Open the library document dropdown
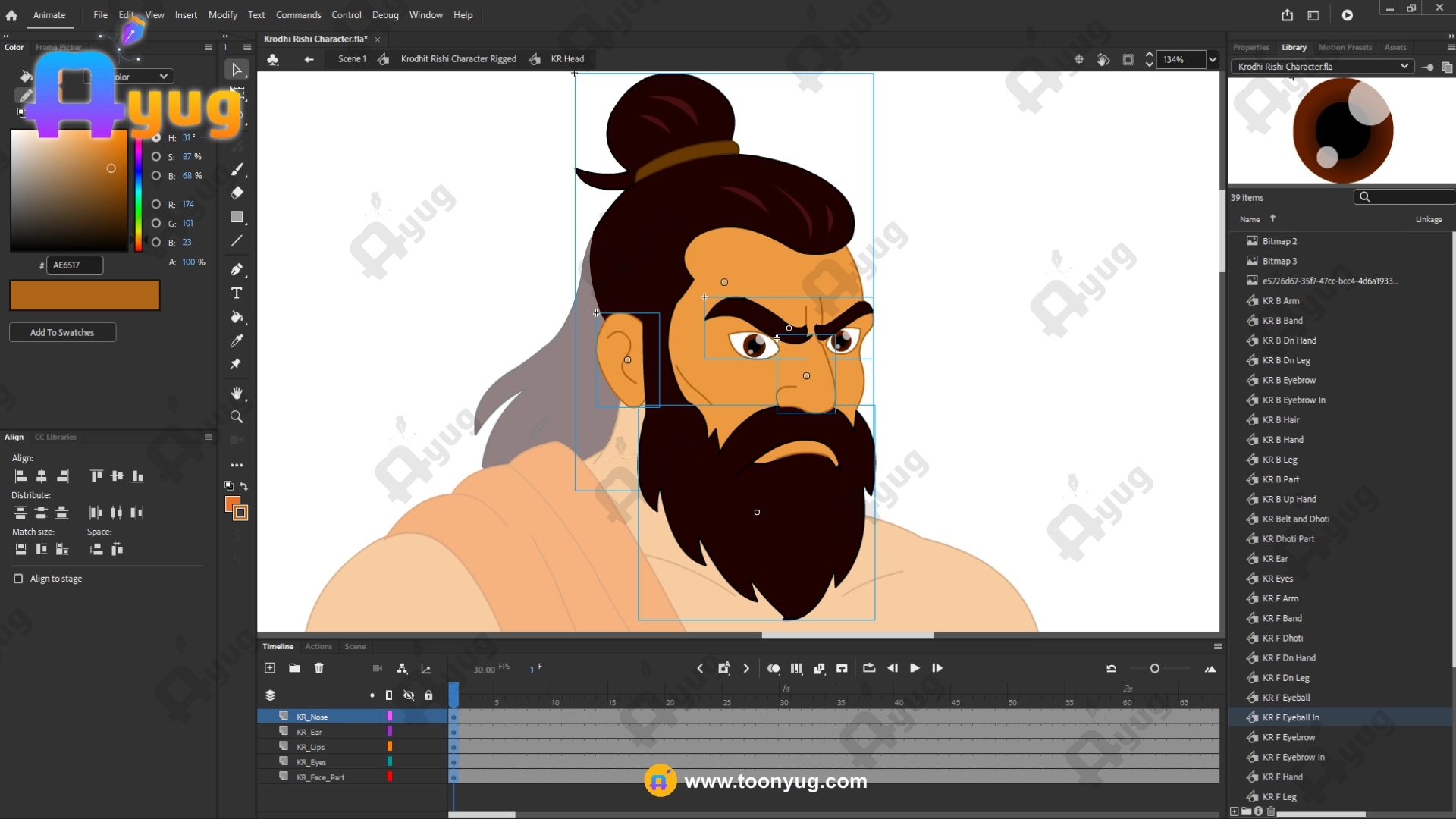The image size is (1456, 819). coord(1404,67)
